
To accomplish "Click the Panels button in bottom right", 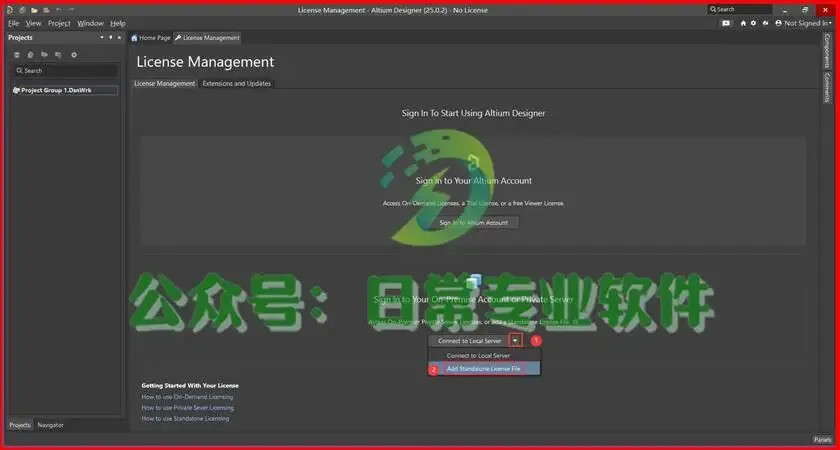I will pyautogui.click(x=822, y=439).
